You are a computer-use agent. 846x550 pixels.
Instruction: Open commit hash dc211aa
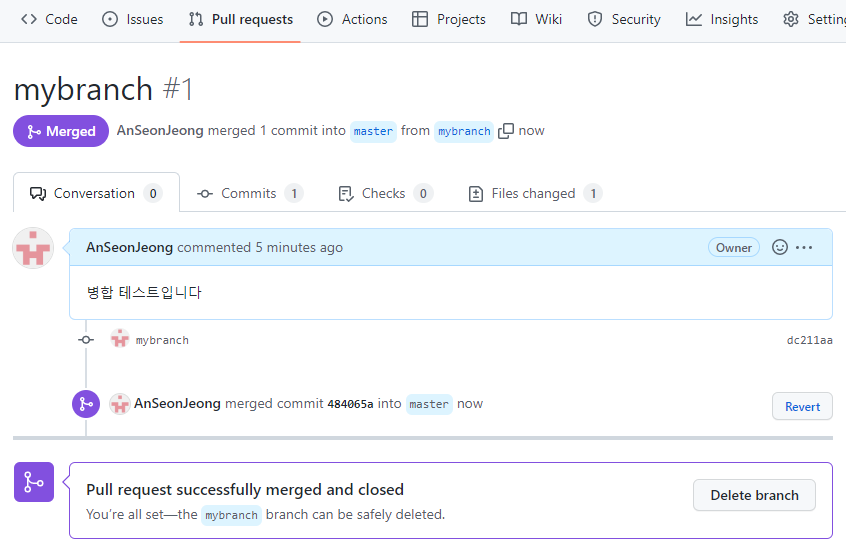[x=810, y=341]
